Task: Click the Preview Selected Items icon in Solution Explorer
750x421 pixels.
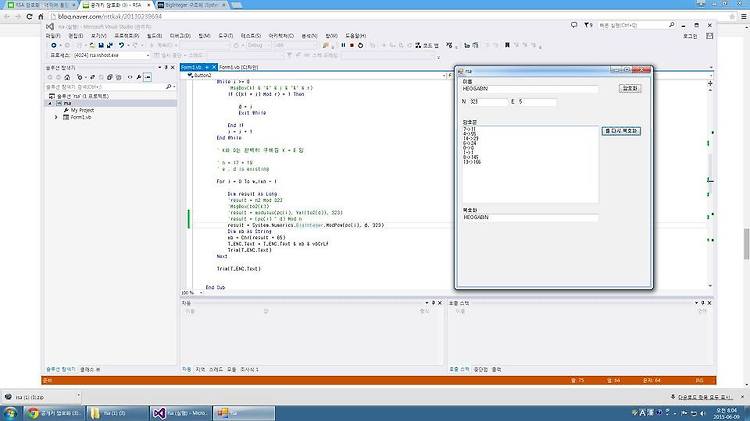Action: [147, 77]
